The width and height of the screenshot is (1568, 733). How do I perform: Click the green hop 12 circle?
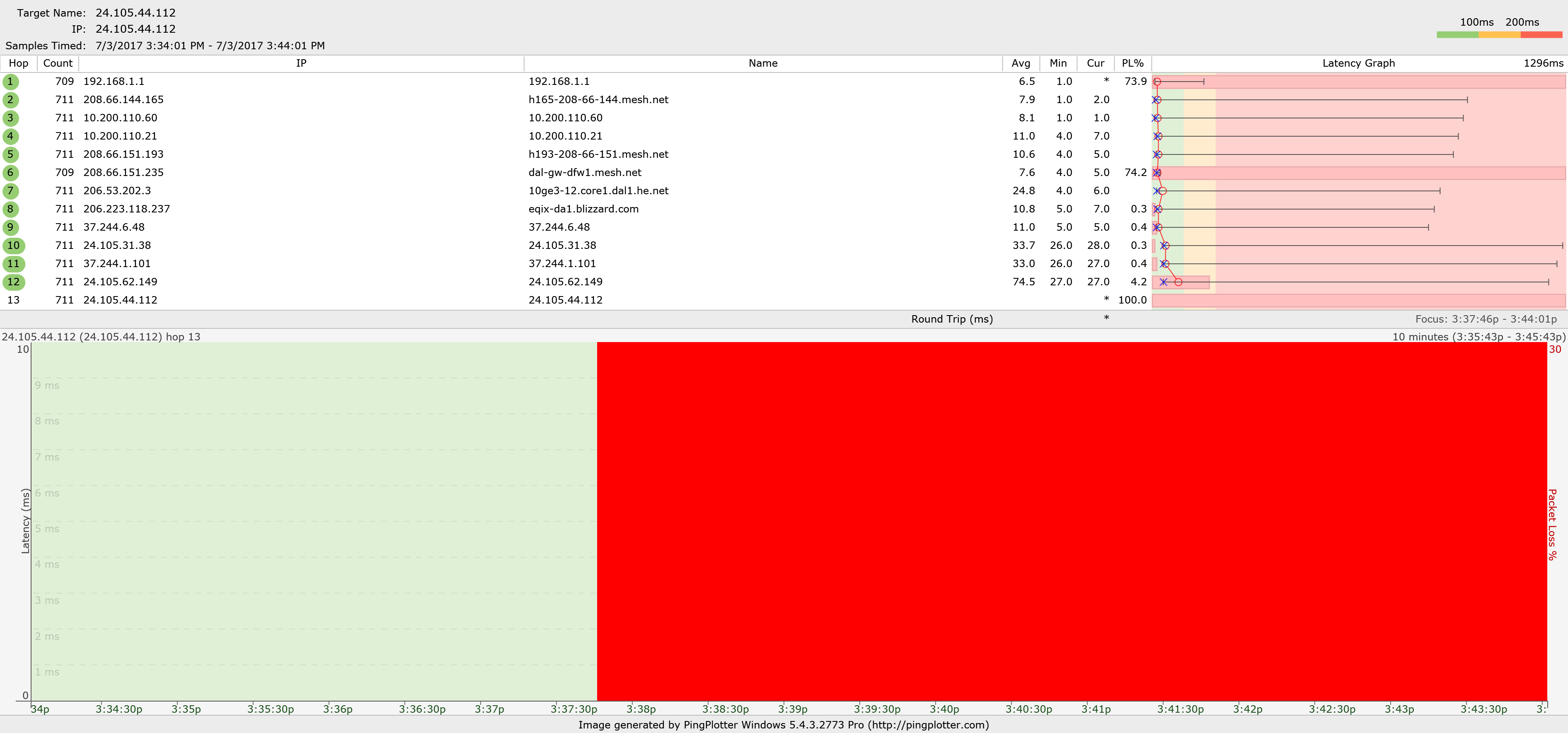13,282
